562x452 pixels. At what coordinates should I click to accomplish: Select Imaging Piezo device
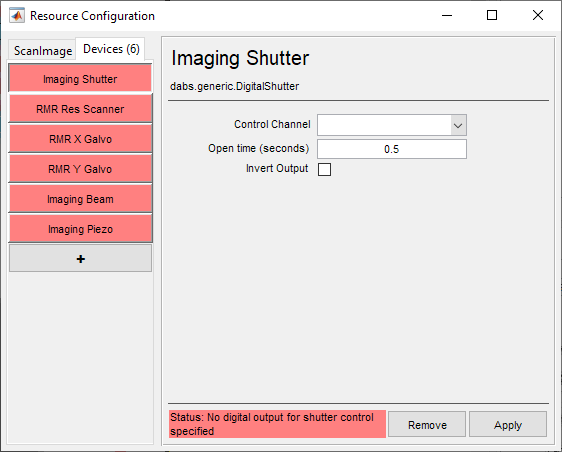pyautogui.click(x=80, y=229)
